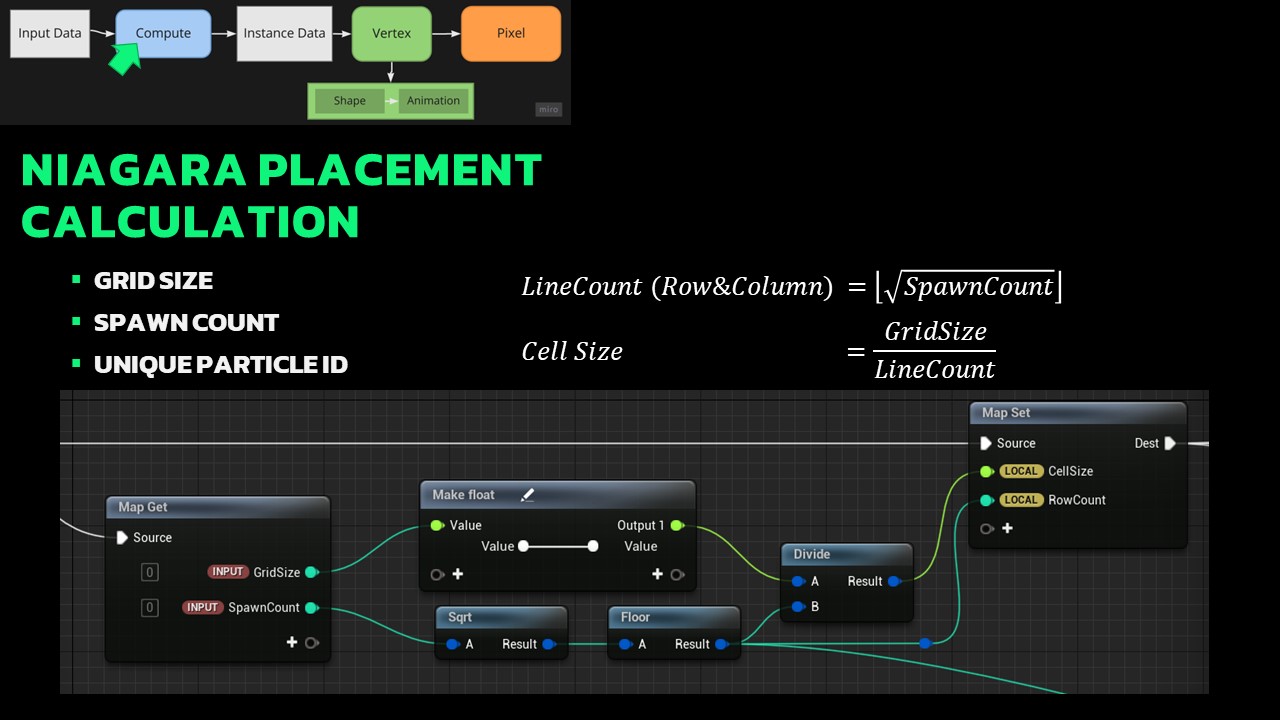This screenshot has width=1280, height=720.
Task: Click the Source execution pin on Map Get
Action: click(122, 537)
